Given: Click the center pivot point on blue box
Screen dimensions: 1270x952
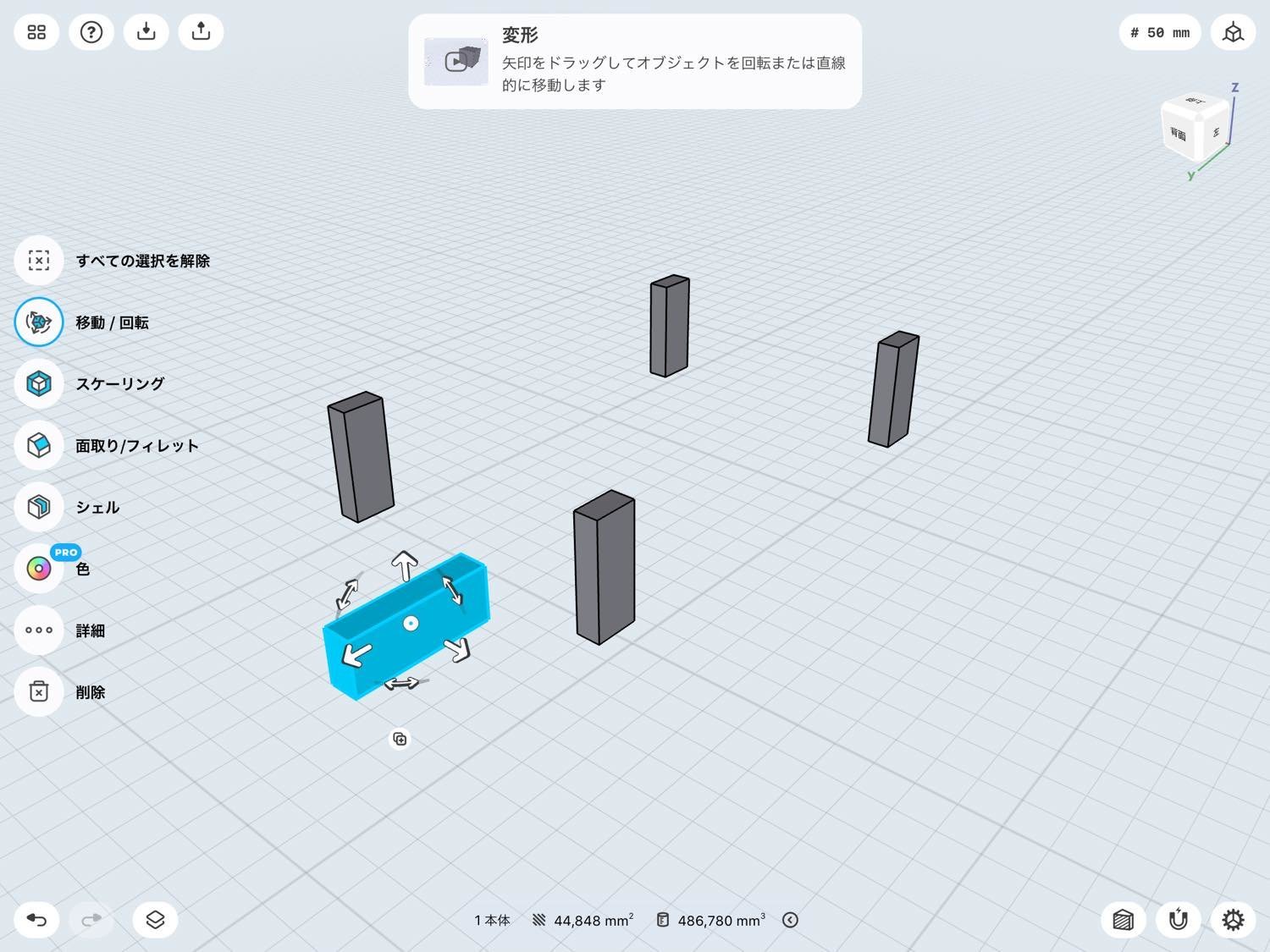Looking at the screenshot, I should [411, 624].
